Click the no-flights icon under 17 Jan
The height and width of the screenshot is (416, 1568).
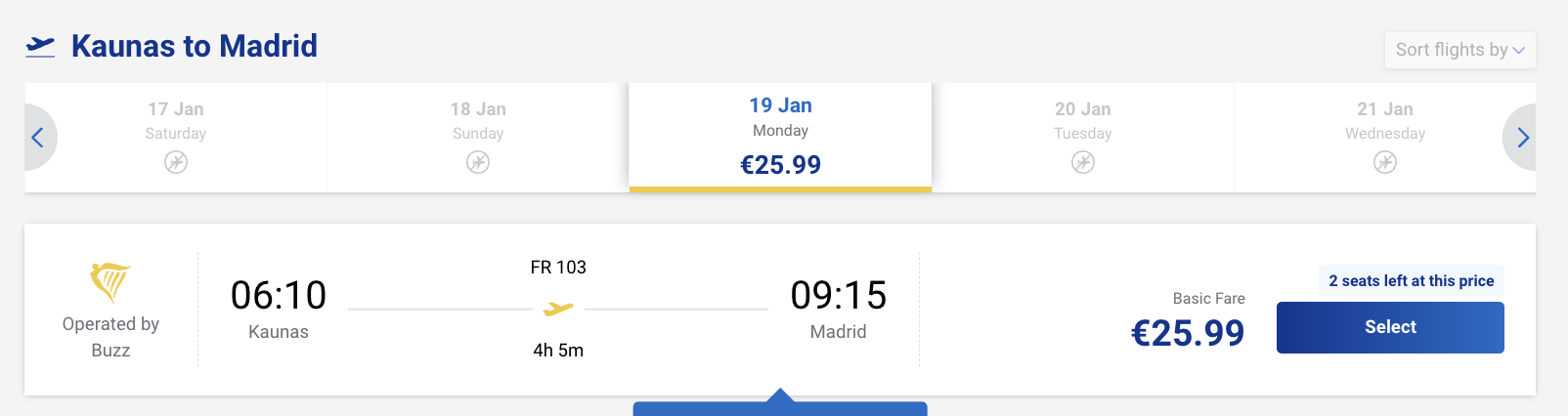click(x=176, y=162)
